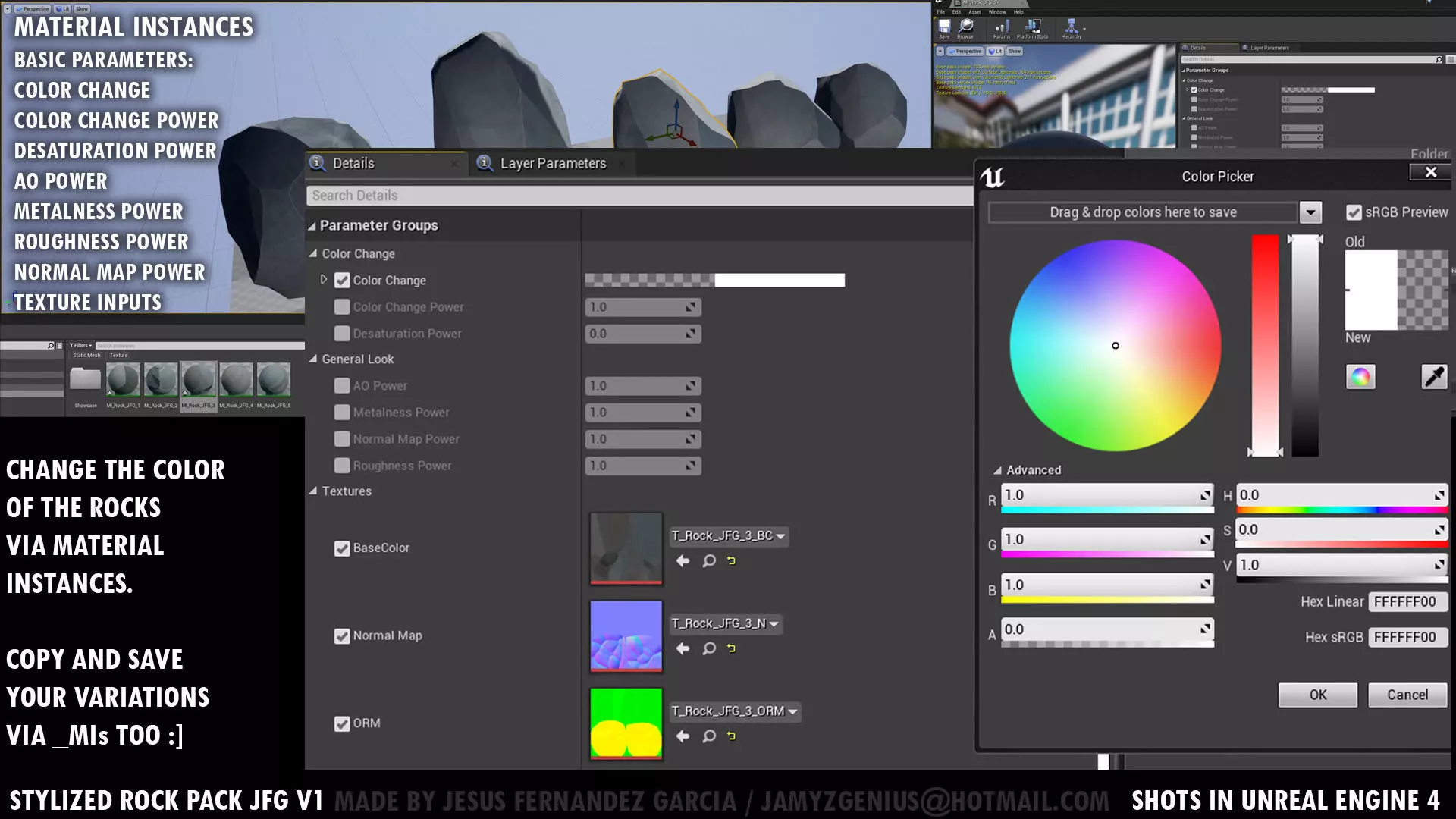Switch to the Layer Parameters tab
1456x819 pixels.
pyautogui.click(x=552, y=164)
